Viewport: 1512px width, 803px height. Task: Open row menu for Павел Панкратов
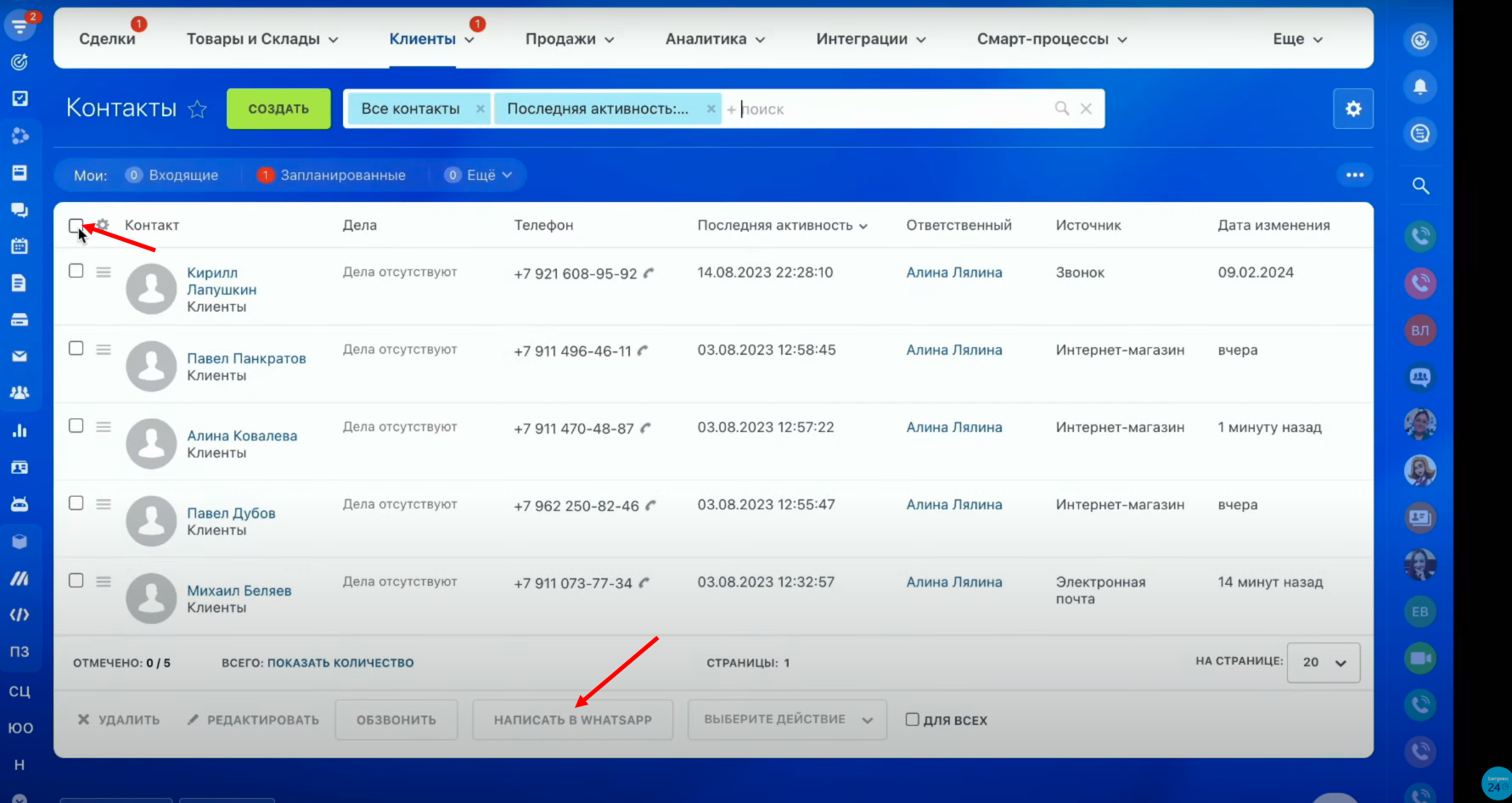[x=104, y=350]
